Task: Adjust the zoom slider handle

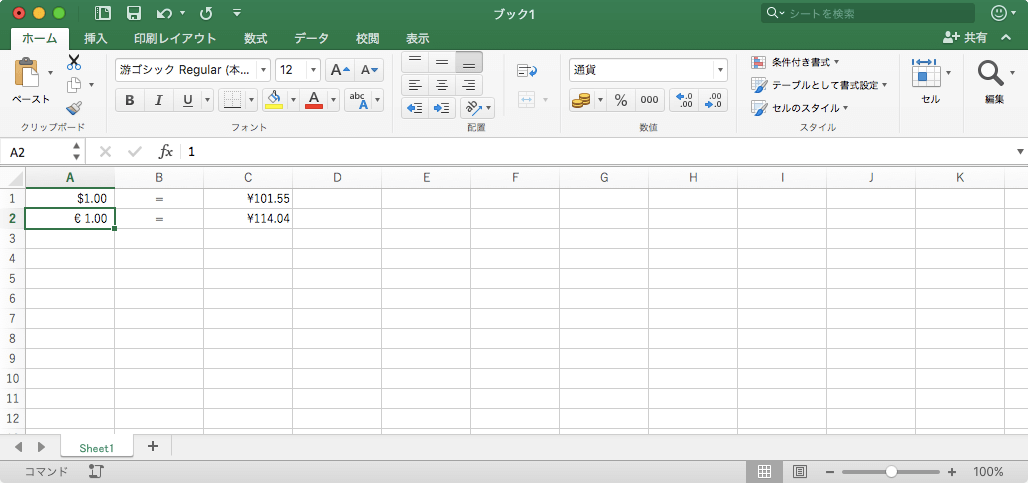Action: tap(891, 471)
